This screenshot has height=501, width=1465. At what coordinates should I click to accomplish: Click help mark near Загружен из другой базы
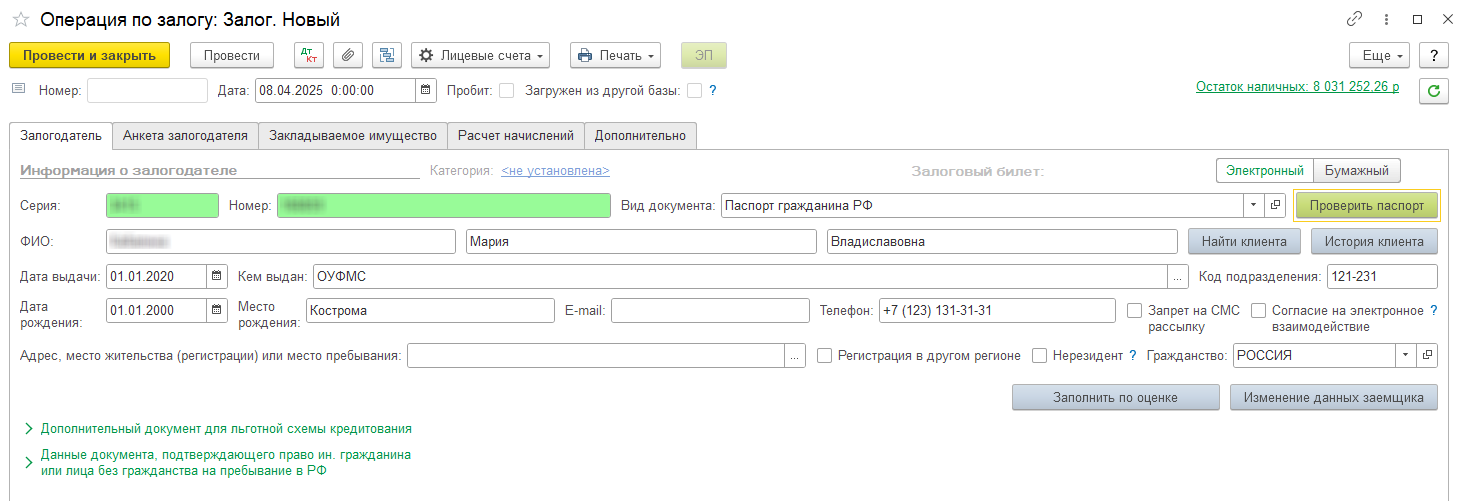coord(713,90)
